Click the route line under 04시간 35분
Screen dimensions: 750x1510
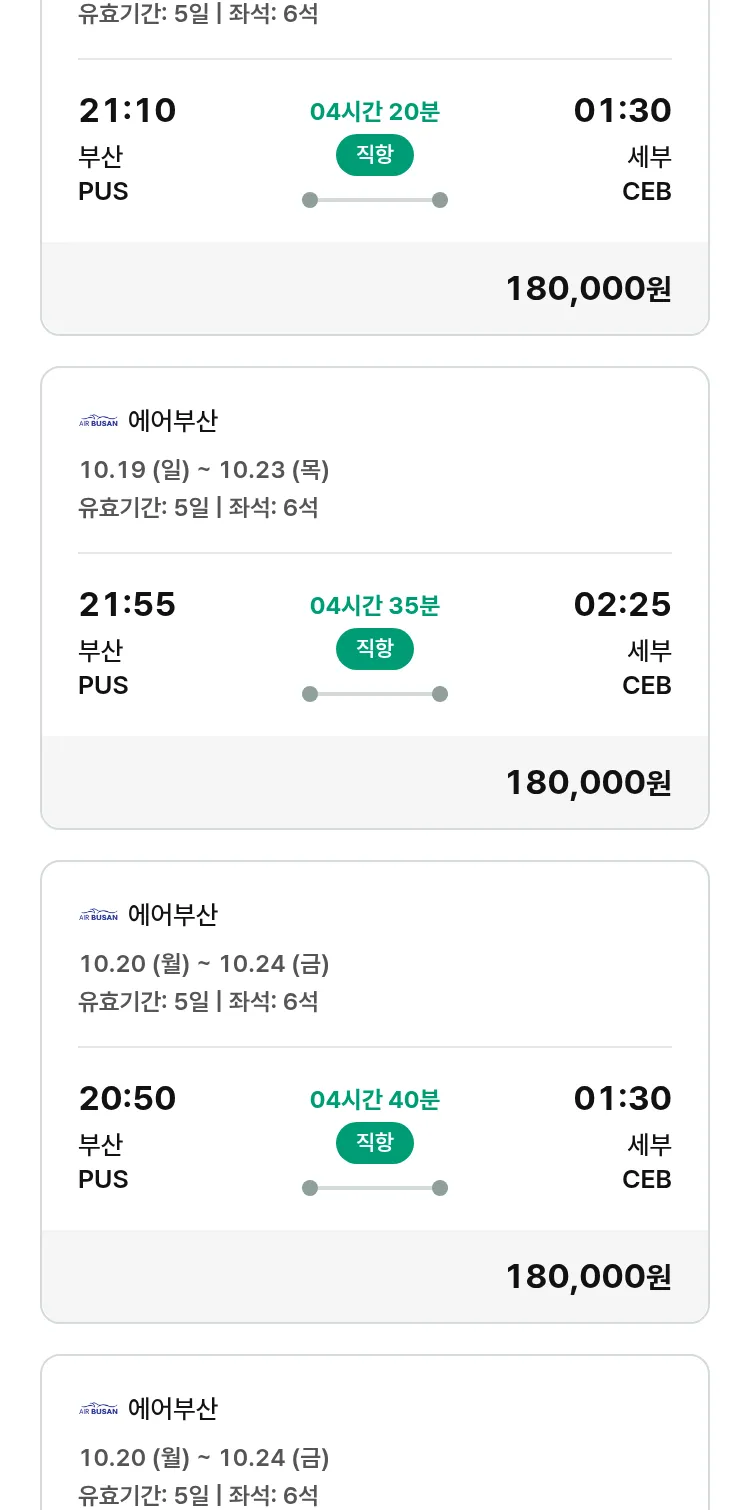click(374, 694)
